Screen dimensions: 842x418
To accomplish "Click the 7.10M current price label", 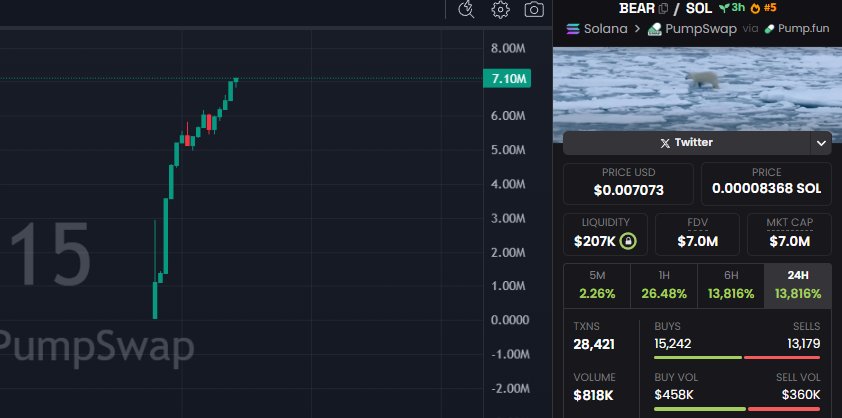I will [507, 79].
